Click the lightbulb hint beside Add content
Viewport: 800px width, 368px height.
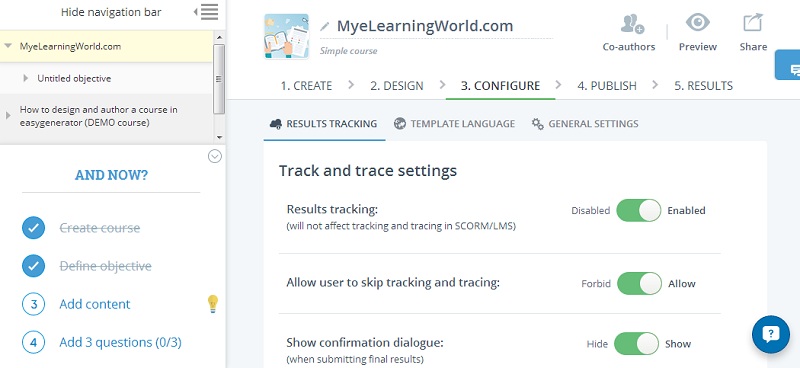point(213,304)
